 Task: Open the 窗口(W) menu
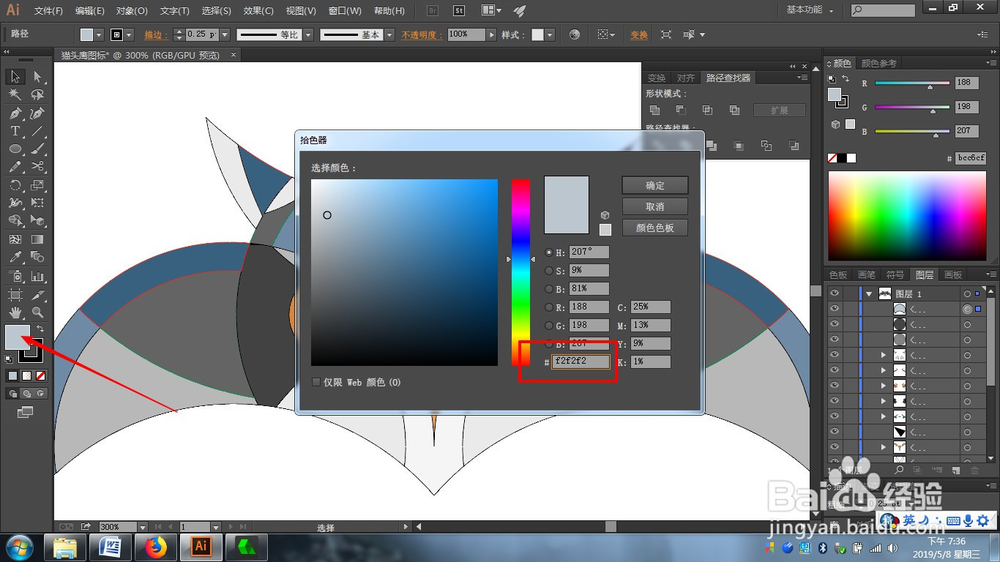point(345,11)
